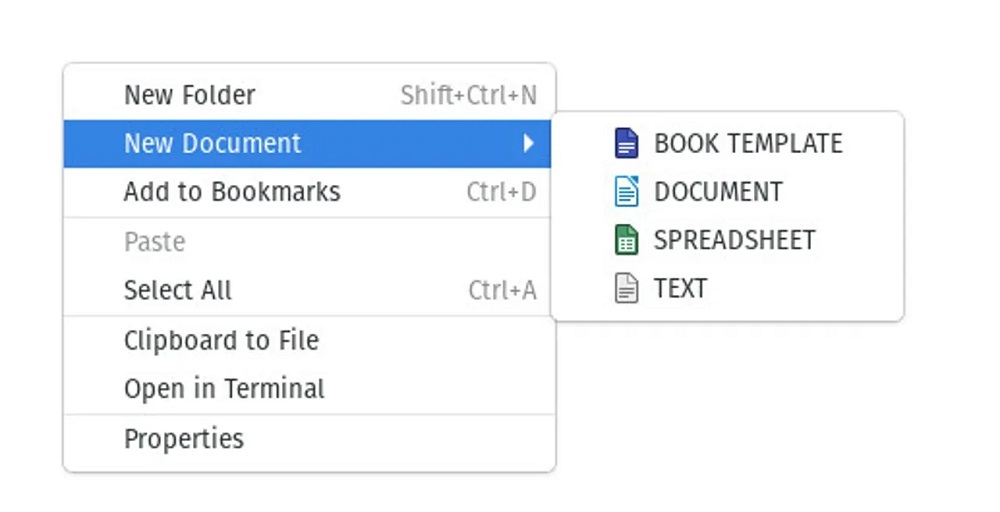Choose Select All in the menu
The image size is (1000, 512).
(x=178, y=291)
